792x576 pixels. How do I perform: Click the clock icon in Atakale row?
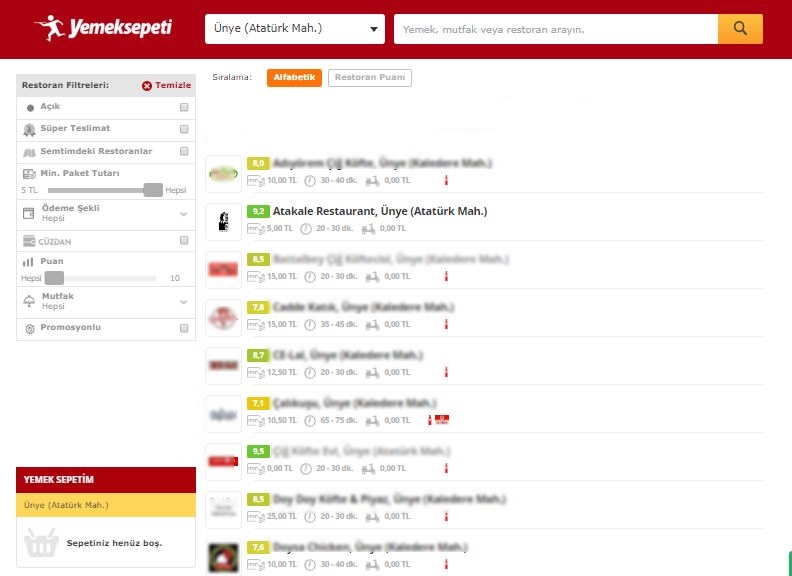pos(306,229)
